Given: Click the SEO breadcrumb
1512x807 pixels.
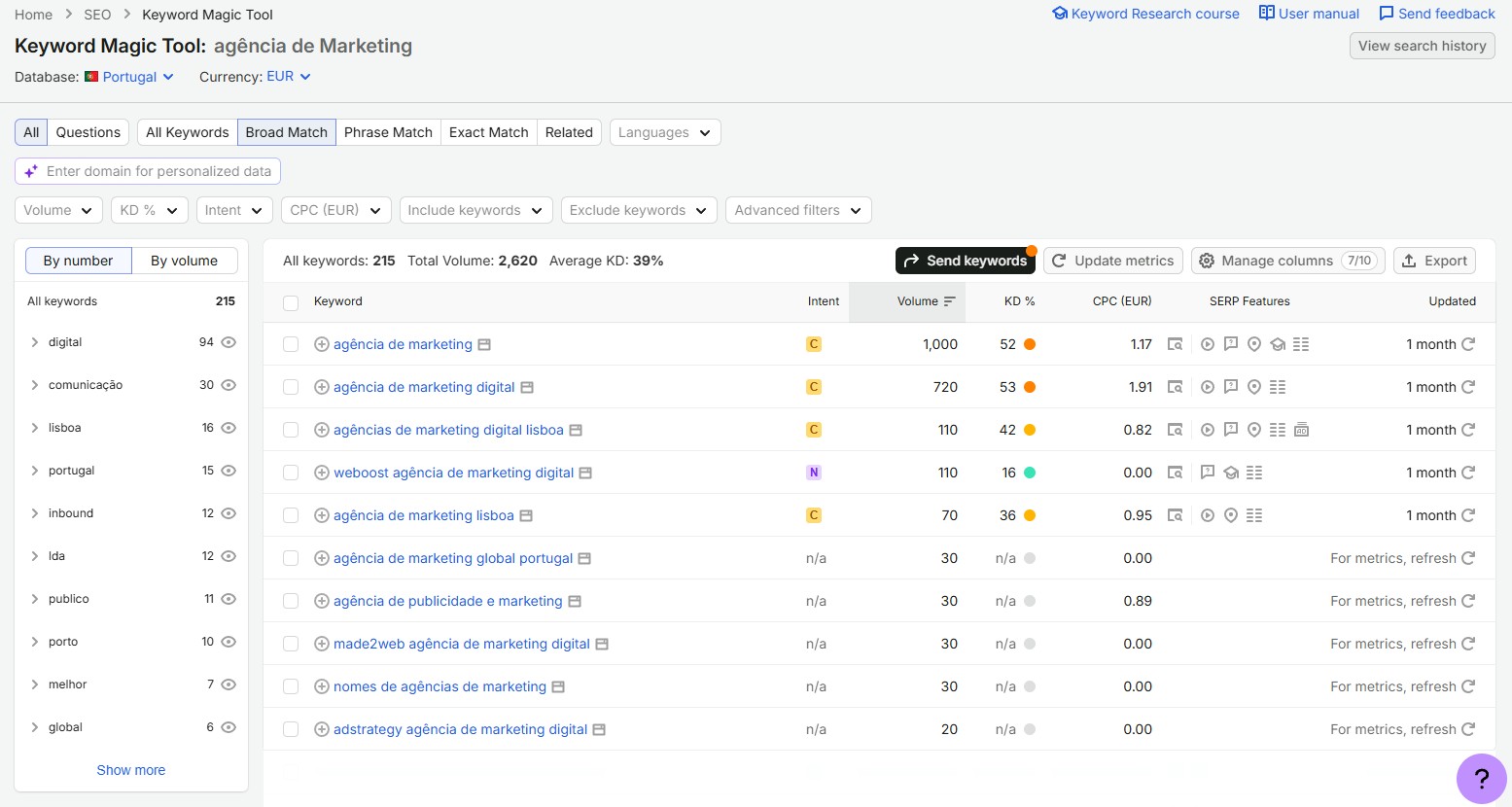Looking at the screenshot, I should (97, 15).
